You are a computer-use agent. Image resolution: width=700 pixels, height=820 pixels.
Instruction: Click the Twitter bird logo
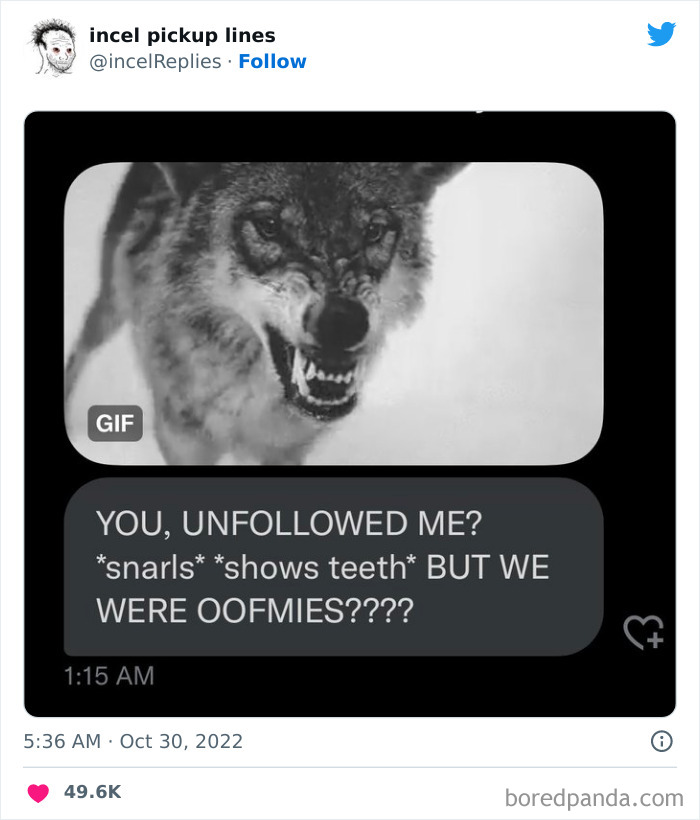[x=661, y=35]
